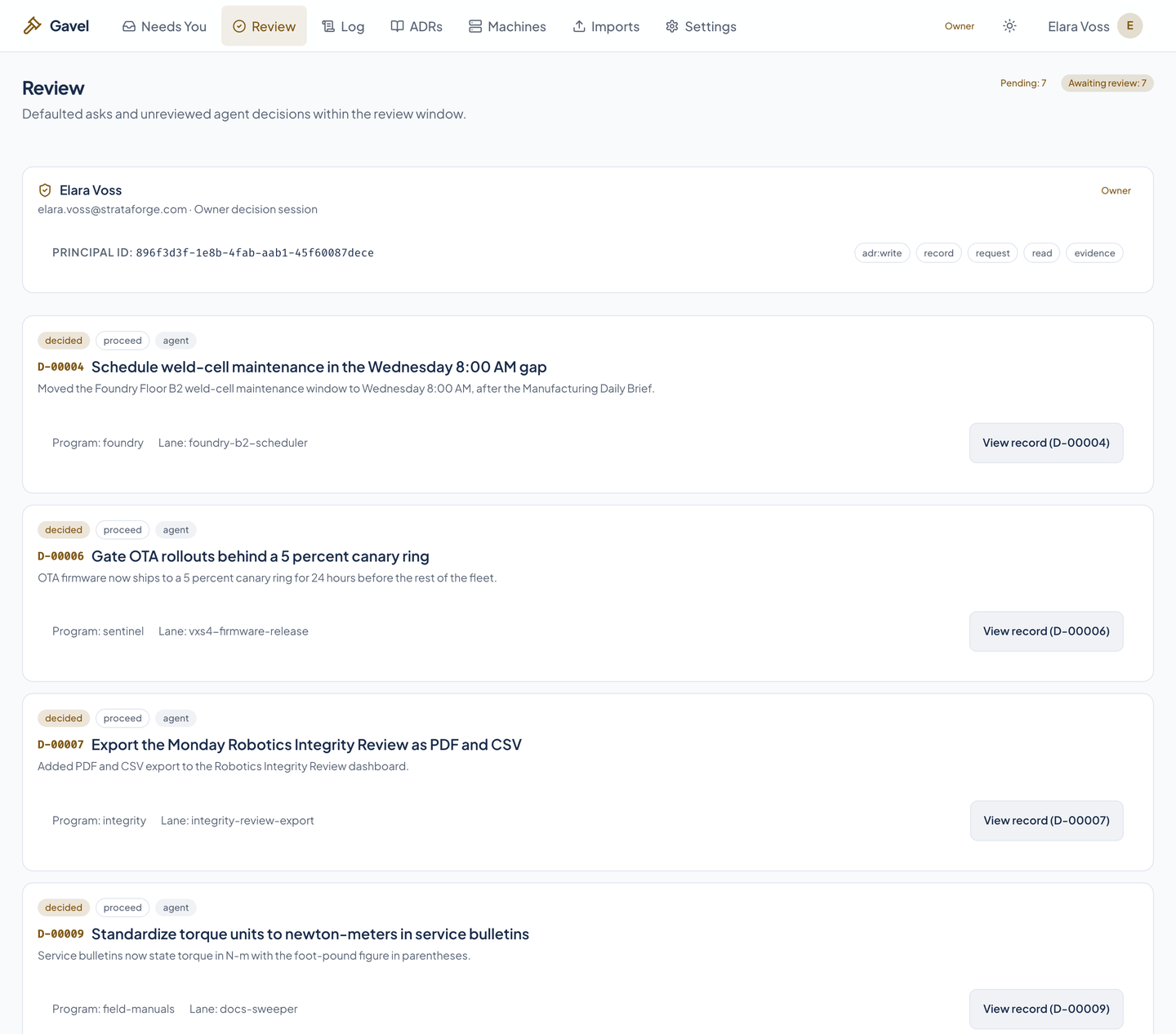
Task: Click title Standardize torque units to newton-meters
Action: point(310,934)
